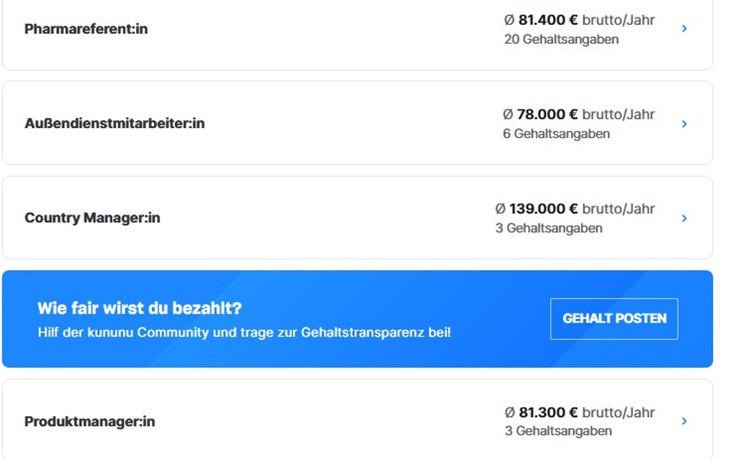Open the Außendienstmitarbeiter:in chevron arrow
Screen dimensions: 730x460
[684, 124]
